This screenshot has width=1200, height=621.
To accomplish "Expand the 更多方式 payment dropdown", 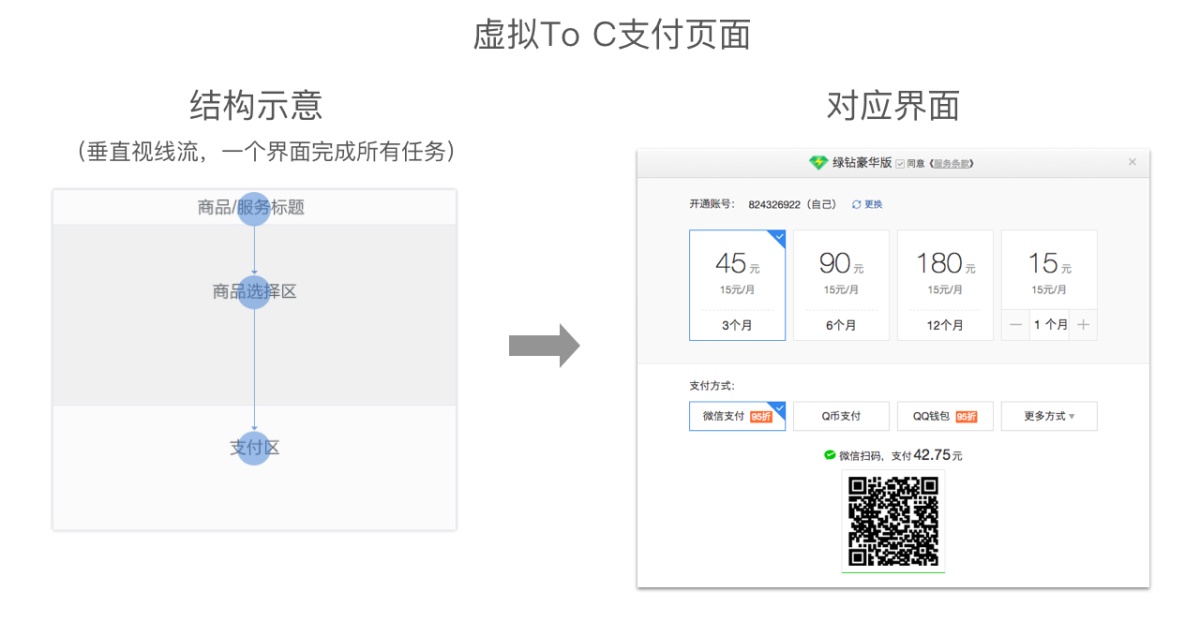I will click(1049, 416).
